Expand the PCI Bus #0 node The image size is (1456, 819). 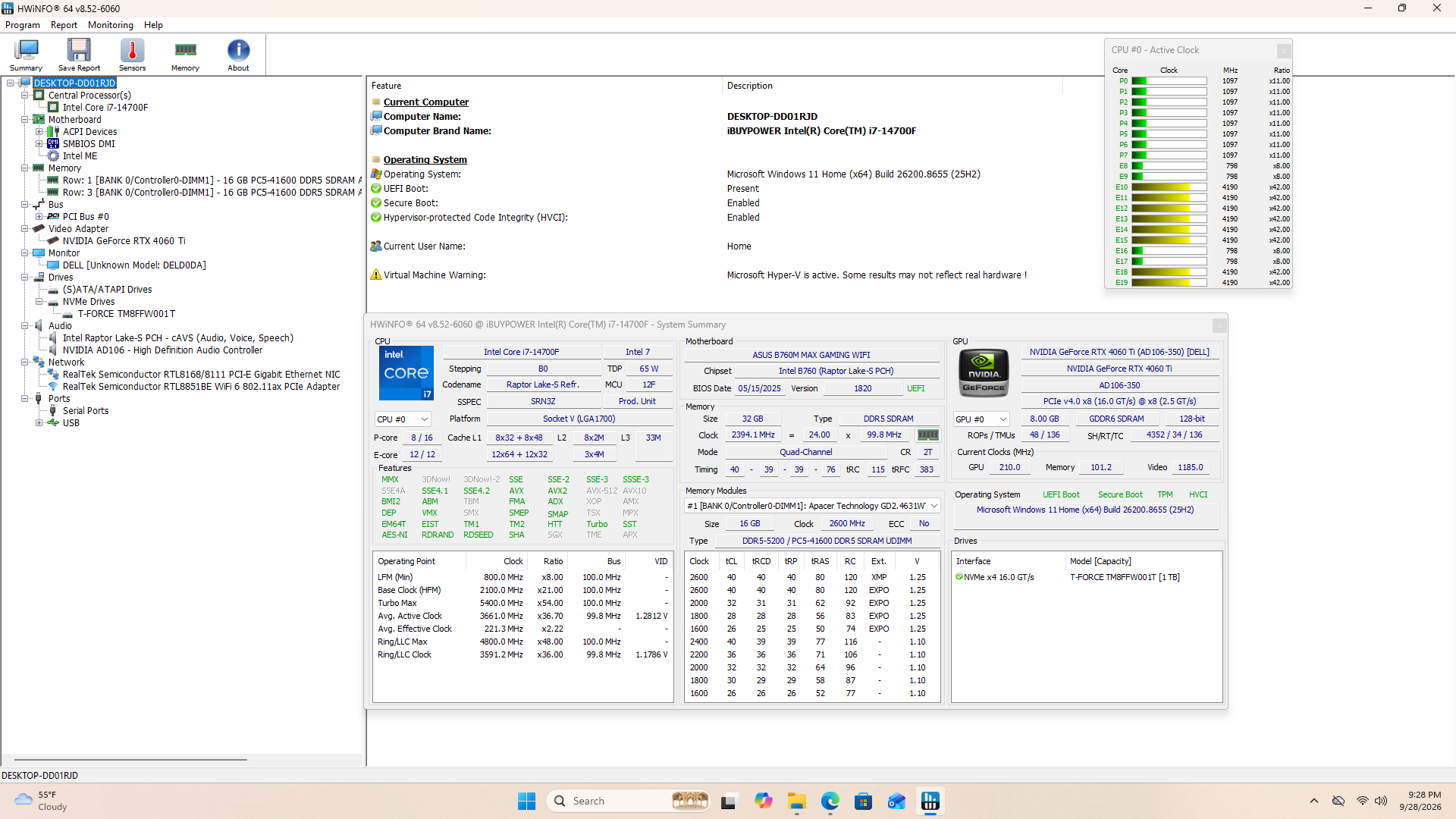(x=39, y=216)
